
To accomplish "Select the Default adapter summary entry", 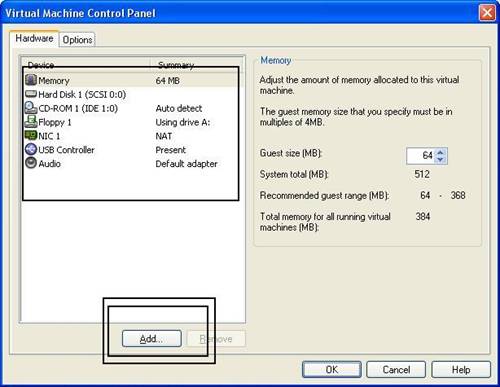I will [186, 164].
